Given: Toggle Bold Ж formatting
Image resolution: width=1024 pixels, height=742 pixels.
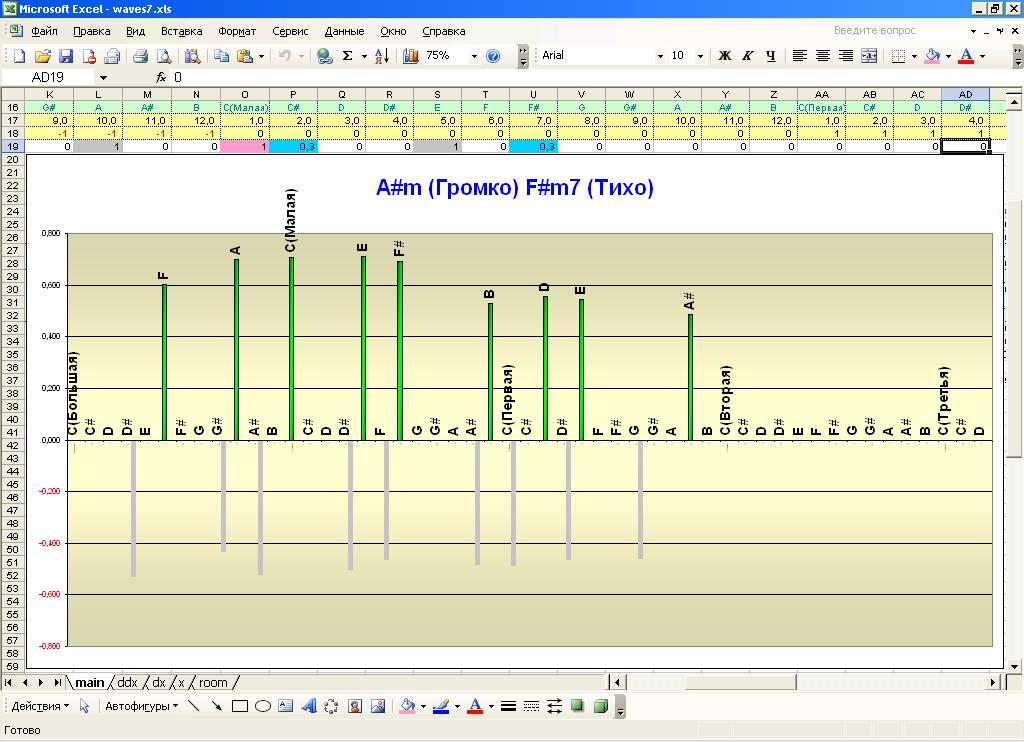Looking at the screenshot, I should click(724, 56).
